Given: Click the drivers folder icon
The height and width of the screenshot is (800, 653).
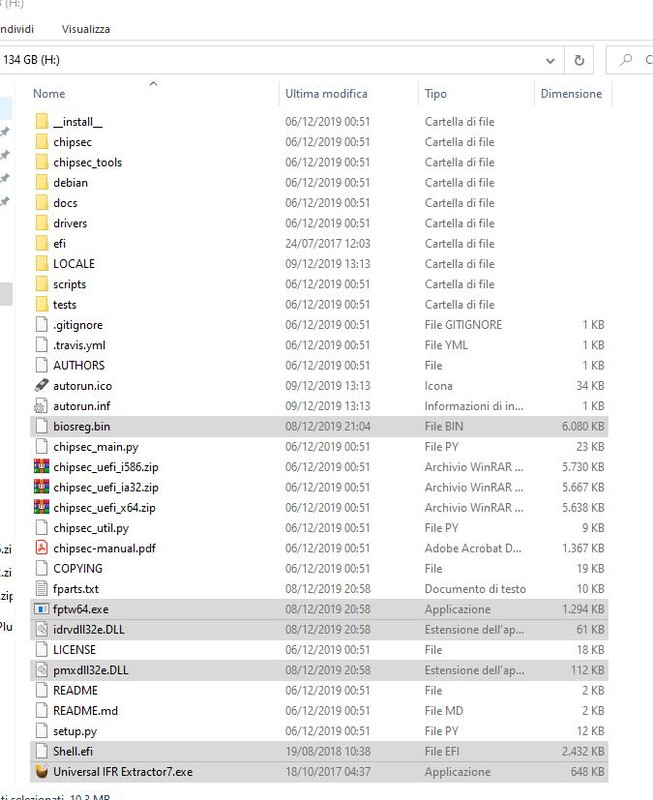Looking at the screenshot, I should [x=42, y=223].
